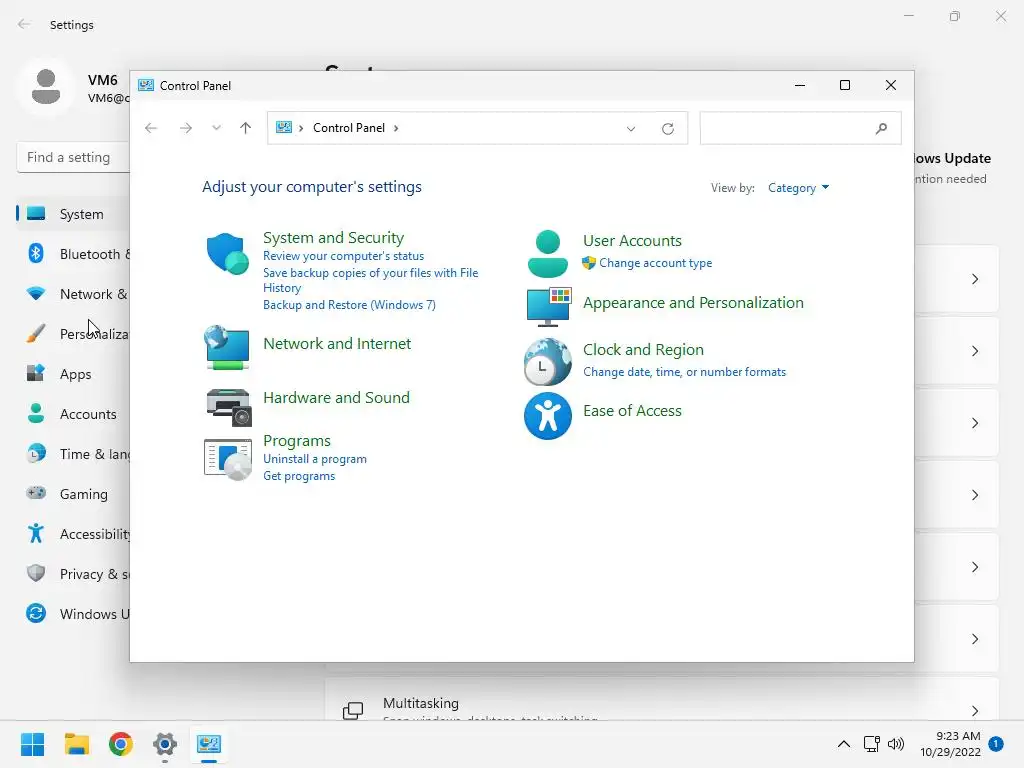1024x768 pixels.
Task: Open the System and Security shield icon
Action: click(227, 253)
